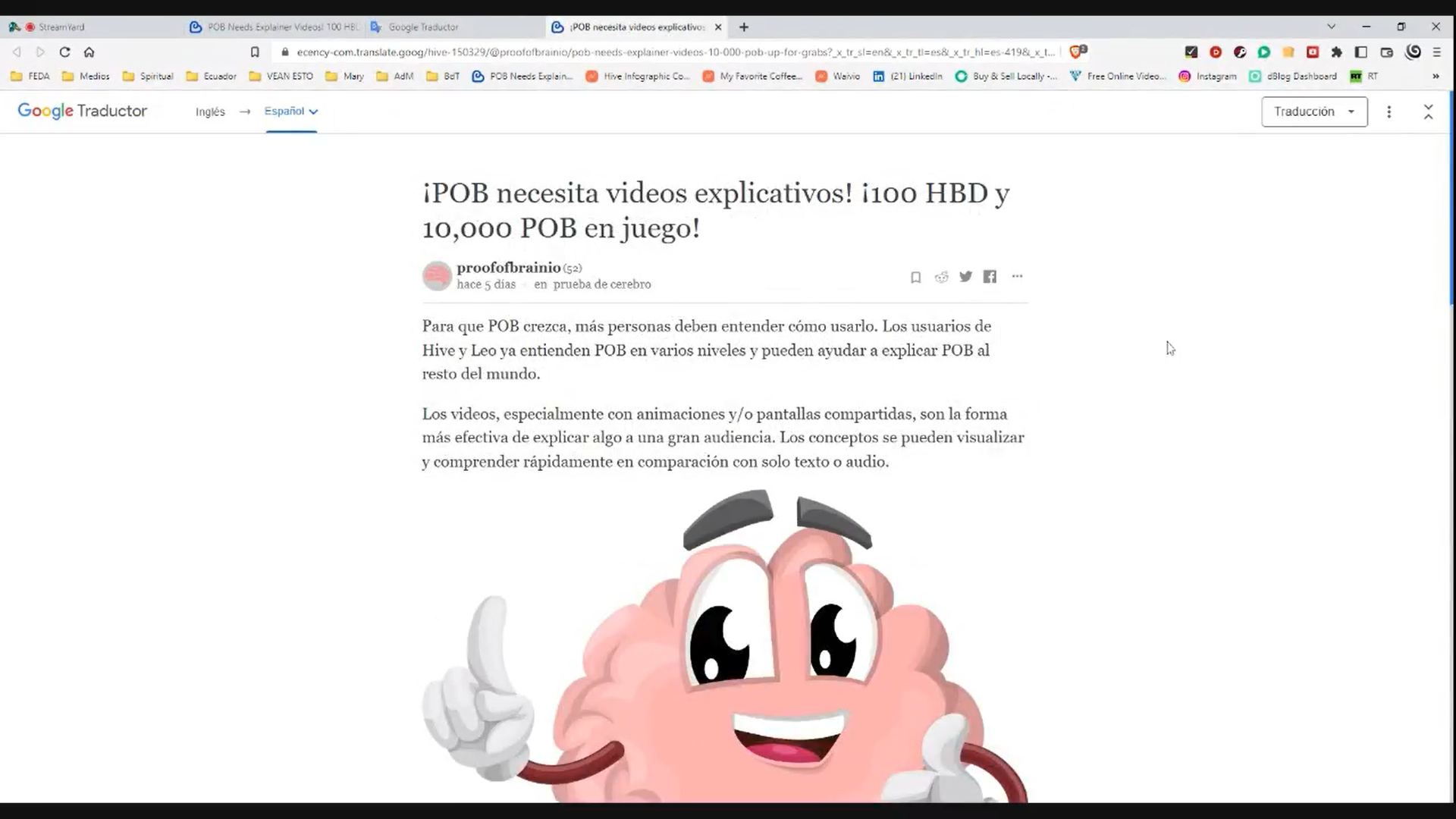The width and height of the screenshot is (1456, 819).
Task: Open the green play extension icon
Action: (x=1264, y=52)
